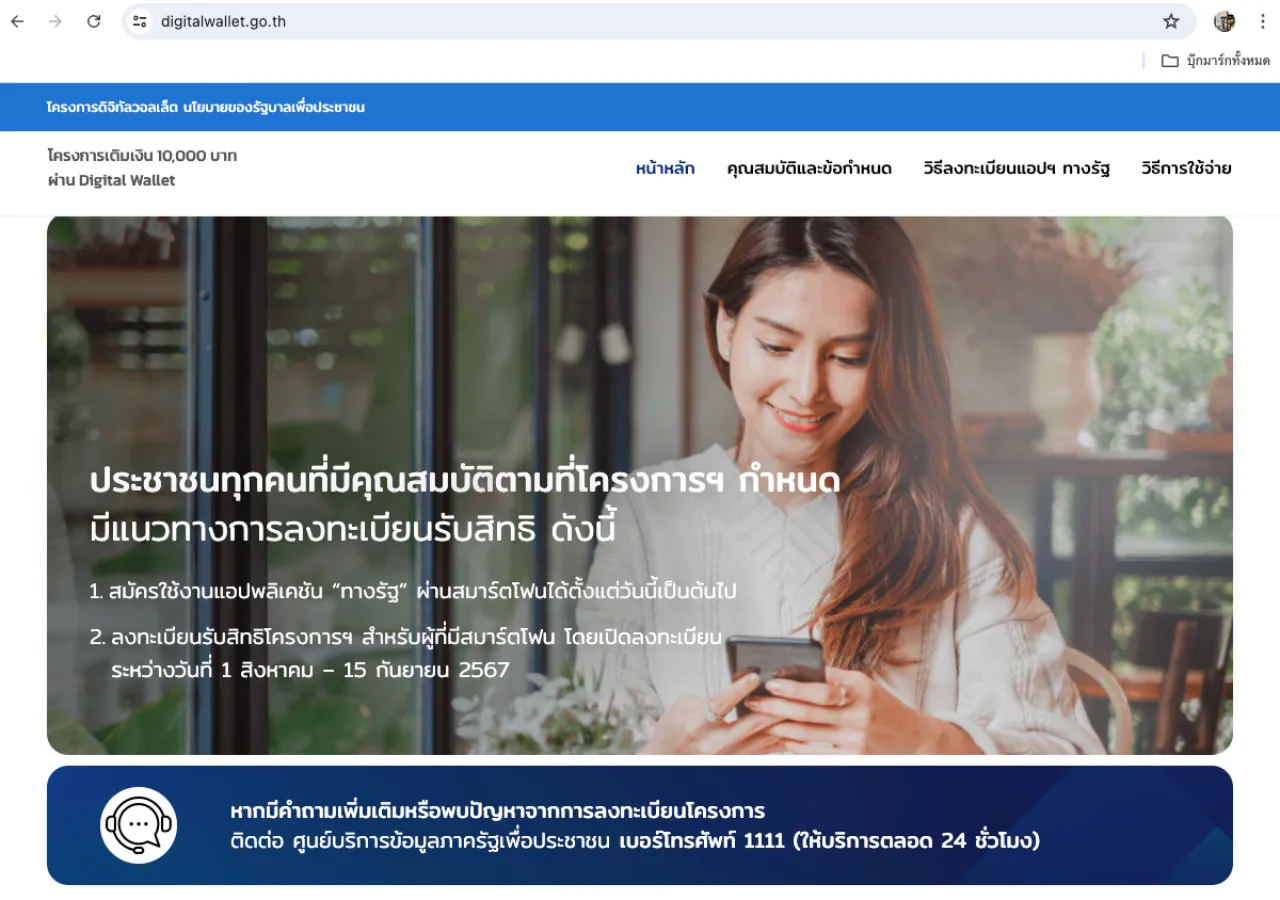This screenshot has height=900, width=1280.
Task: Click the browser back arrow
Action: (17, 21)
